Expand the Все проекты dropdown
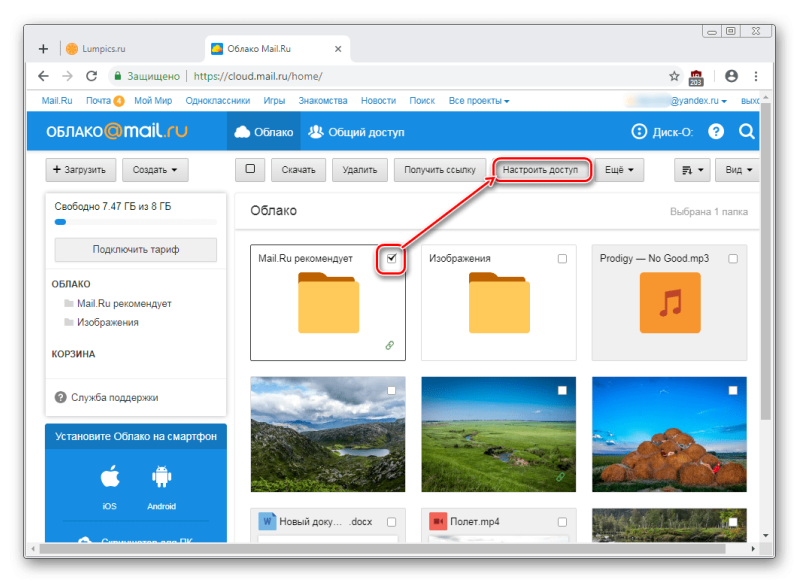Screen dimensions: 800x583 [479, 100]
